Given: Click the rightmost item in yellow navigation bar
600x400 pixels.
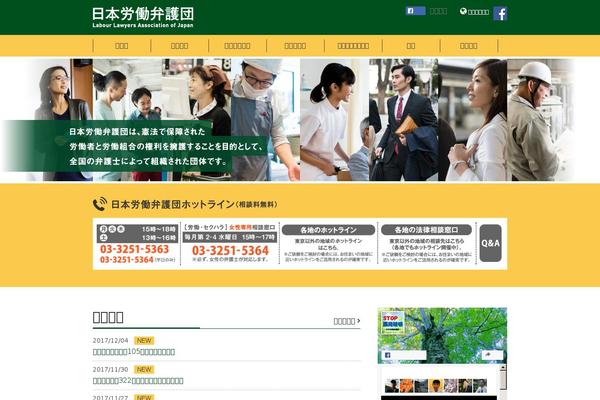Looking at the screenshot, I should [469, 46].
